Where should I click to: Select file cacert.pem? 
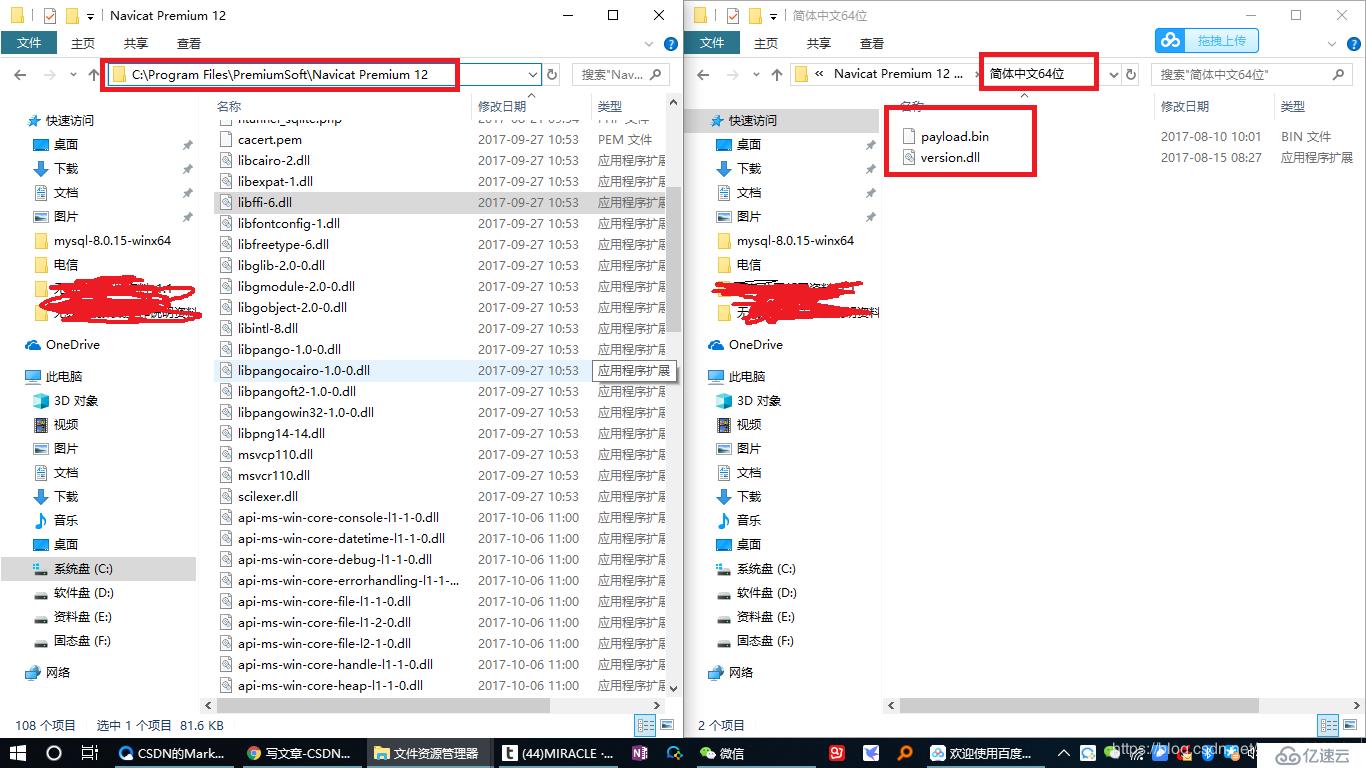click(x=269, y=139)
